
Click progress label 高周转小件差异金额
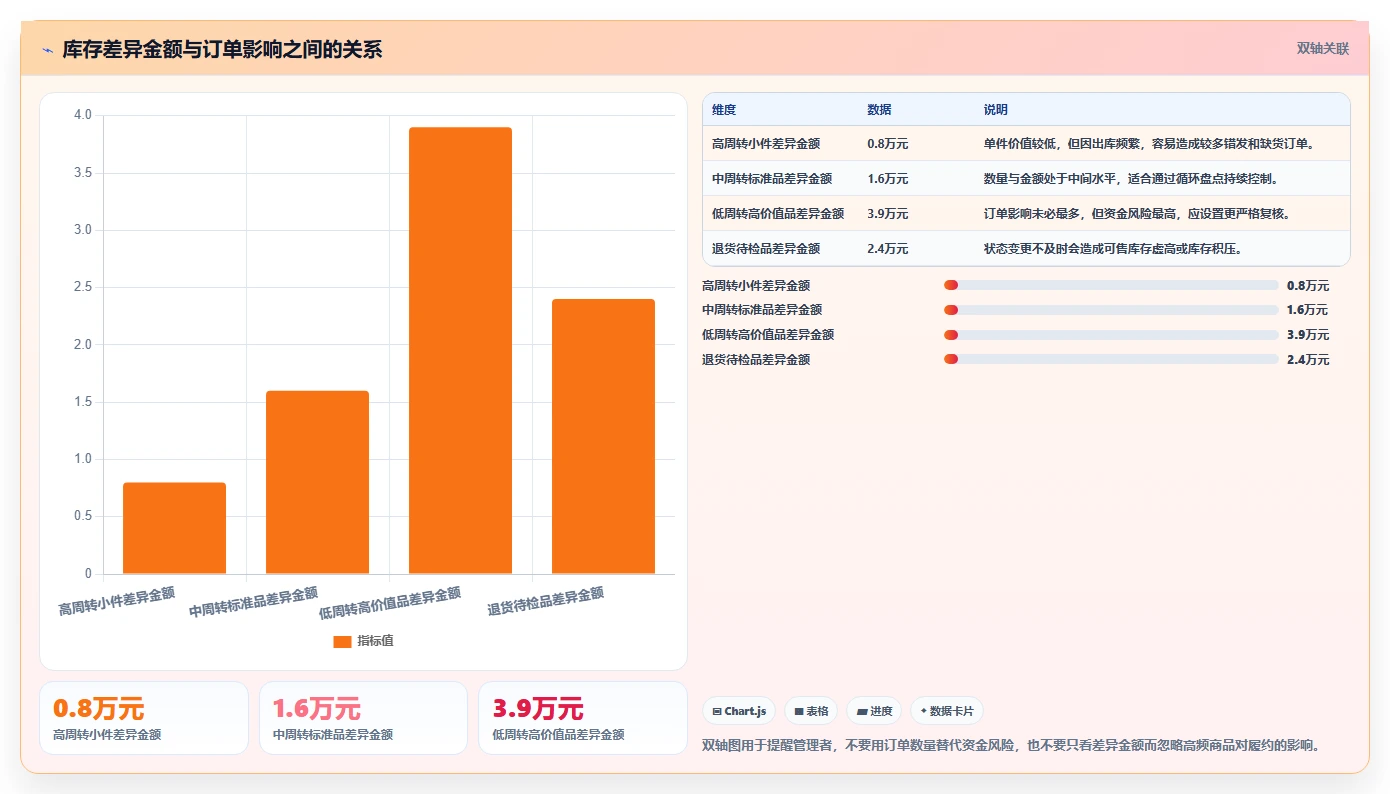pos(756,285)
